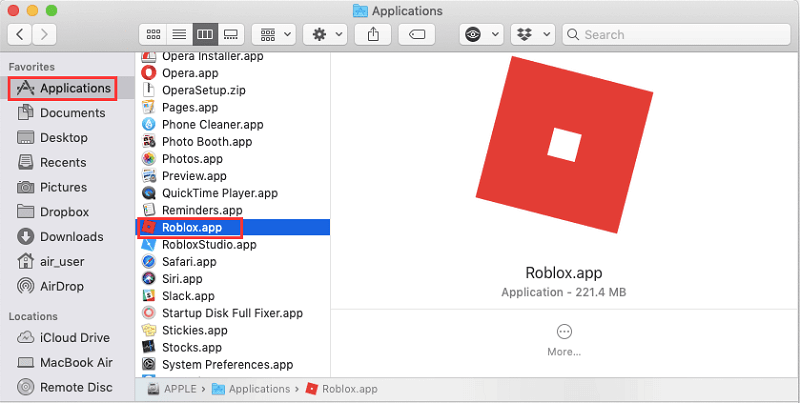Click APPLE in the path bar

tap(172, 389)
